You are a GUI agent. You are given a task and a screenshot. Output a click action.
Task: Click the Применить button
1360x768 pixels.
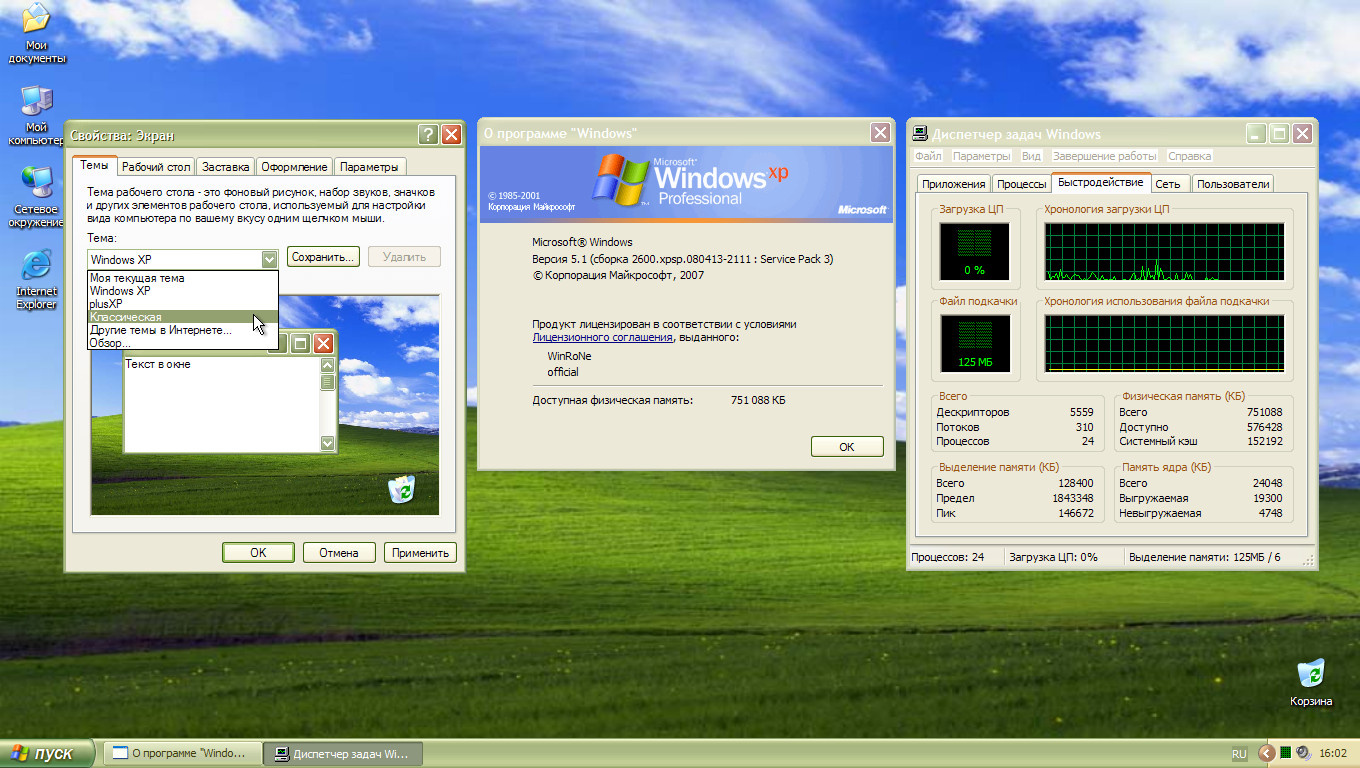tap(420, 552)
